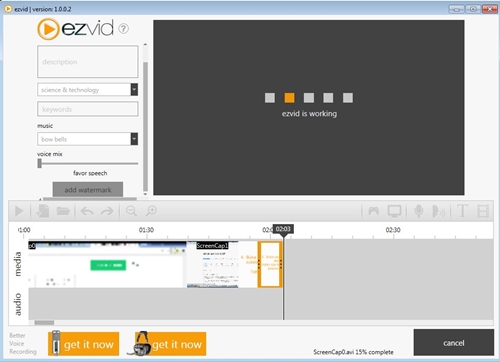Click the settings panel scroll up arrow

click(x=145, y=44)
